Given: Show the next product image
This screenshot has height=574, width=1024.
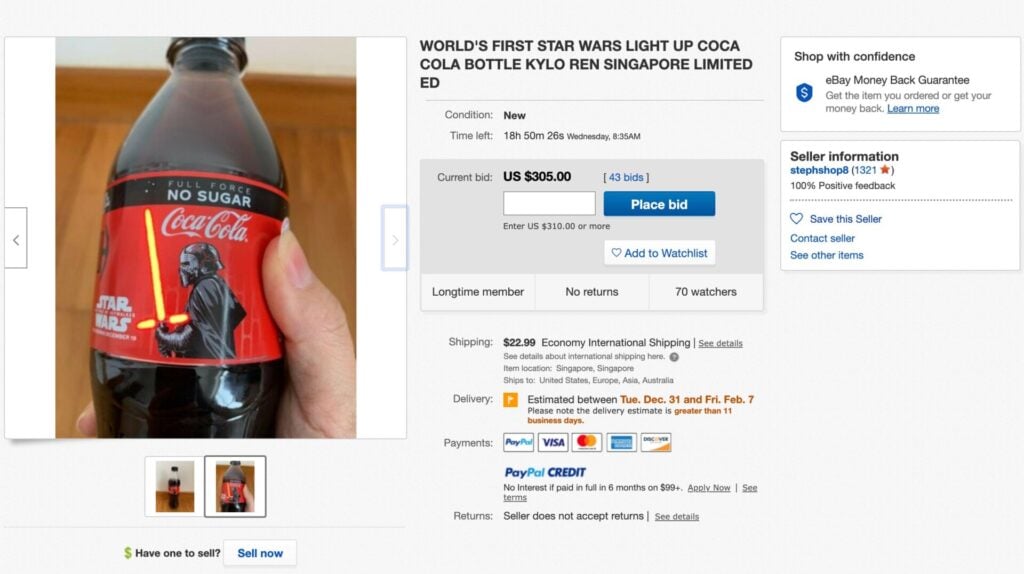Looking at the screenshot, I should 395,238.
